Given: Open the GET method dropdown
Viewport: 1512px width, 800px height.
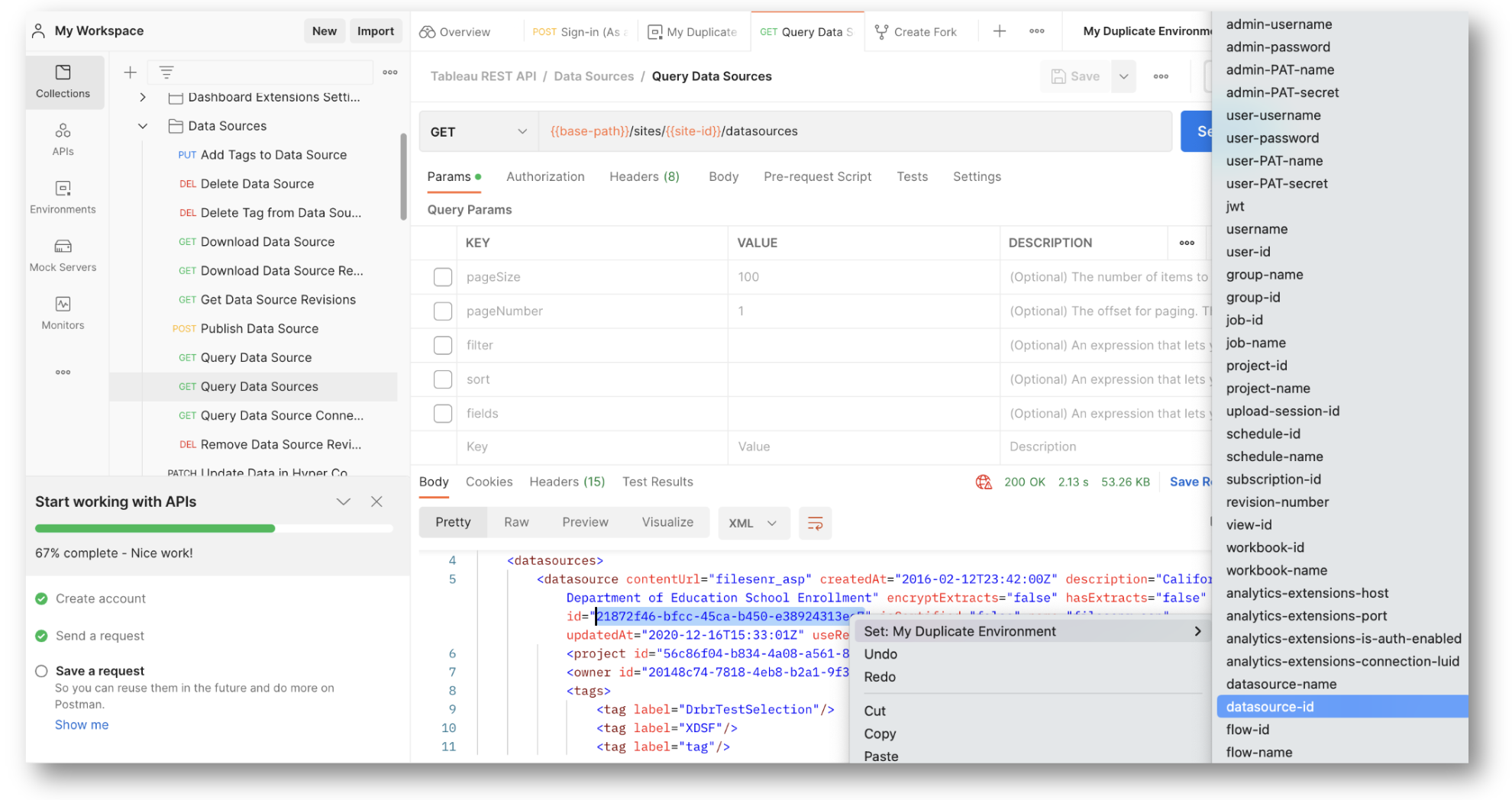Looking at the screenshot, I should (x=478, y=132).
